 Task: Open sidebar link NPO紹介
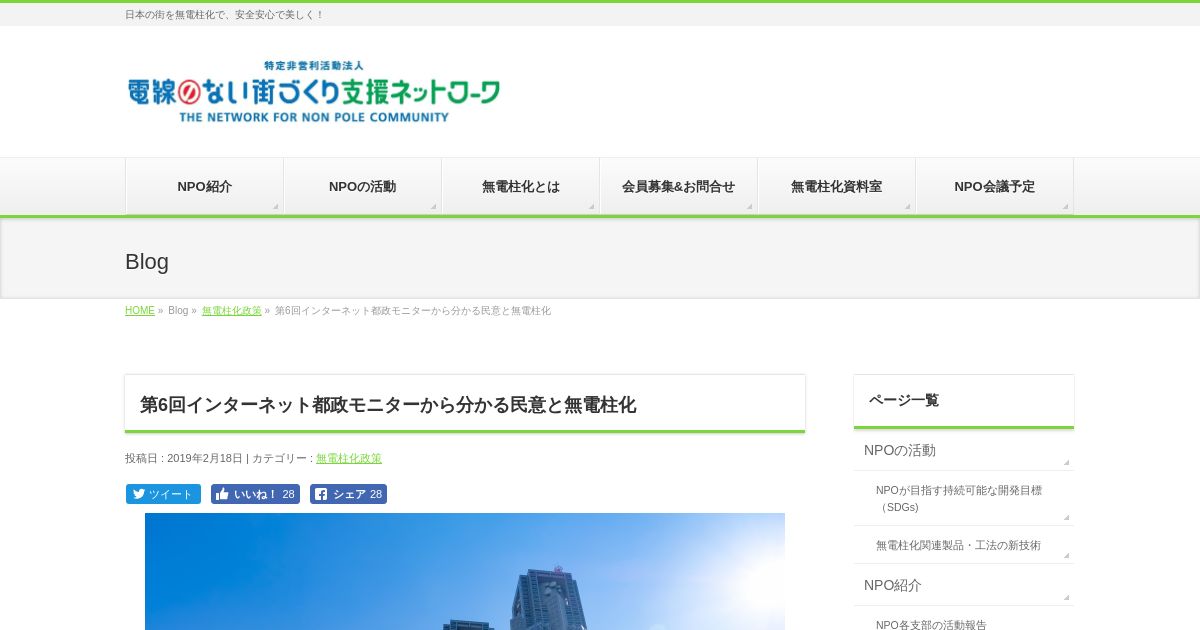(964, 585)
